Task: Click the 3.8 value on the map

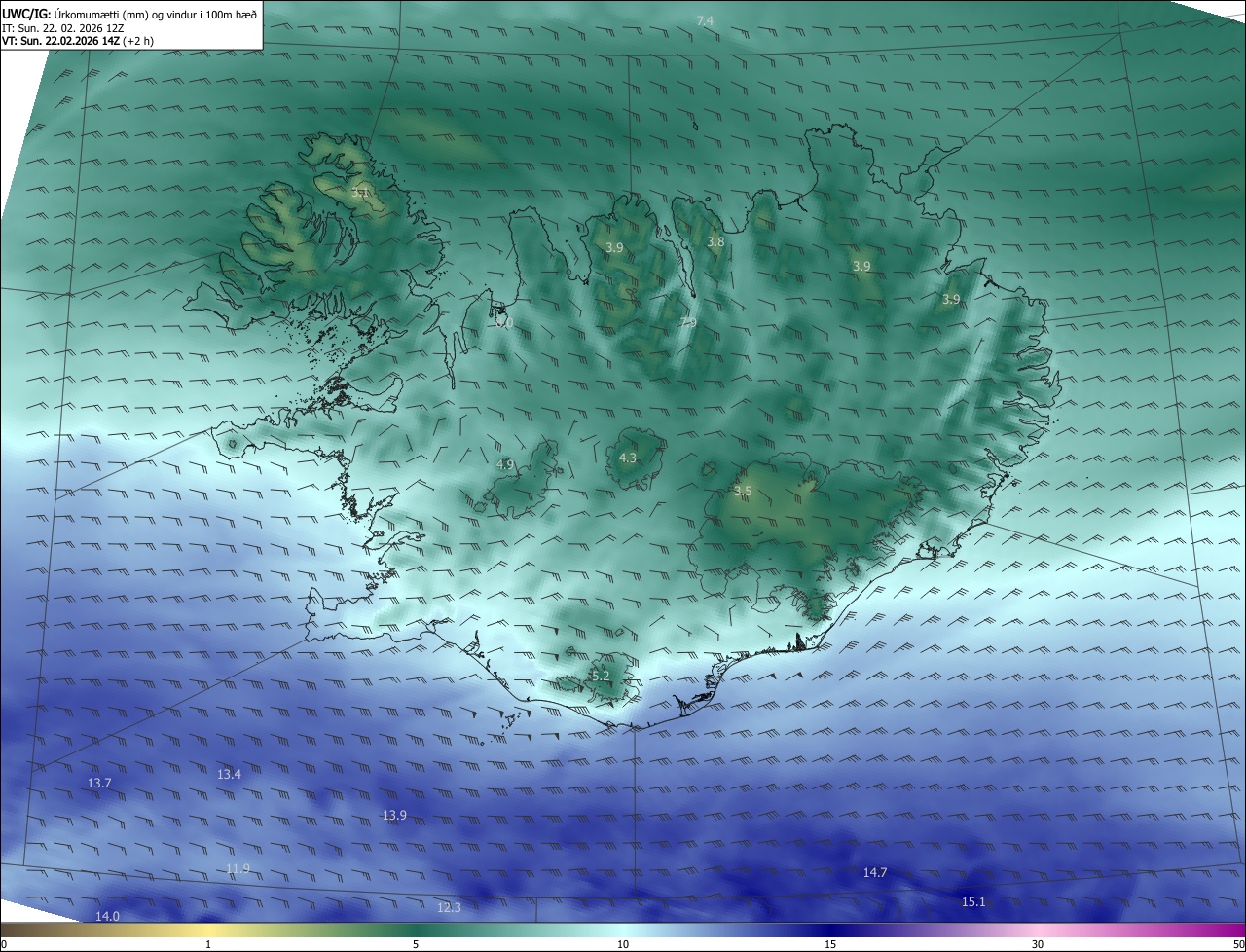Action: point(715,241)
